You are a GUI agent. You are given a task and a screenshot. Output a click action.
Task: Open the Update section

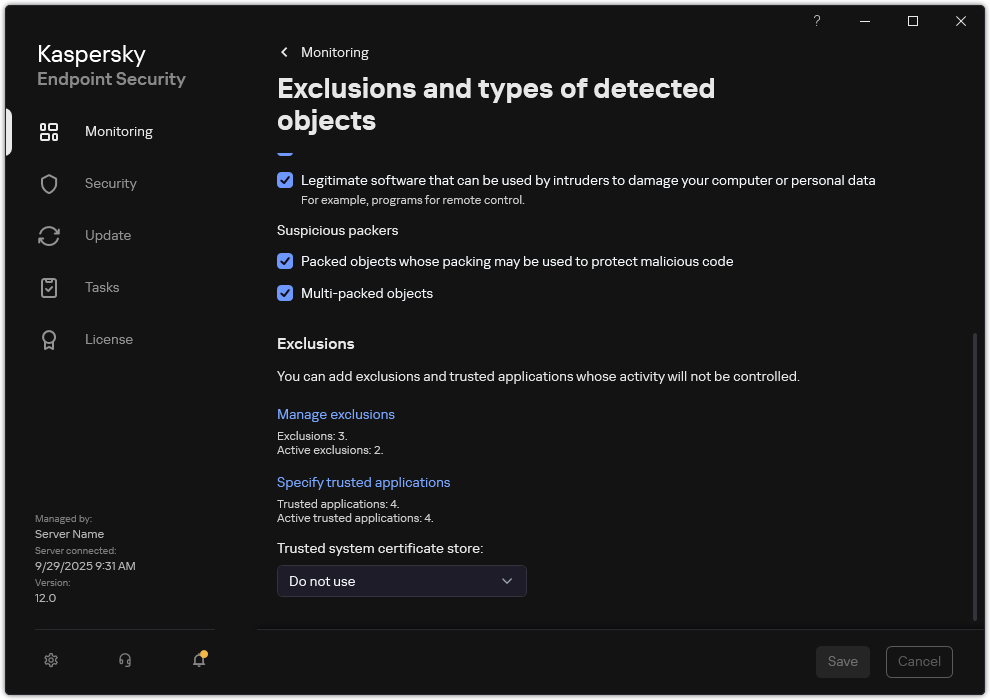click(107, 235)
